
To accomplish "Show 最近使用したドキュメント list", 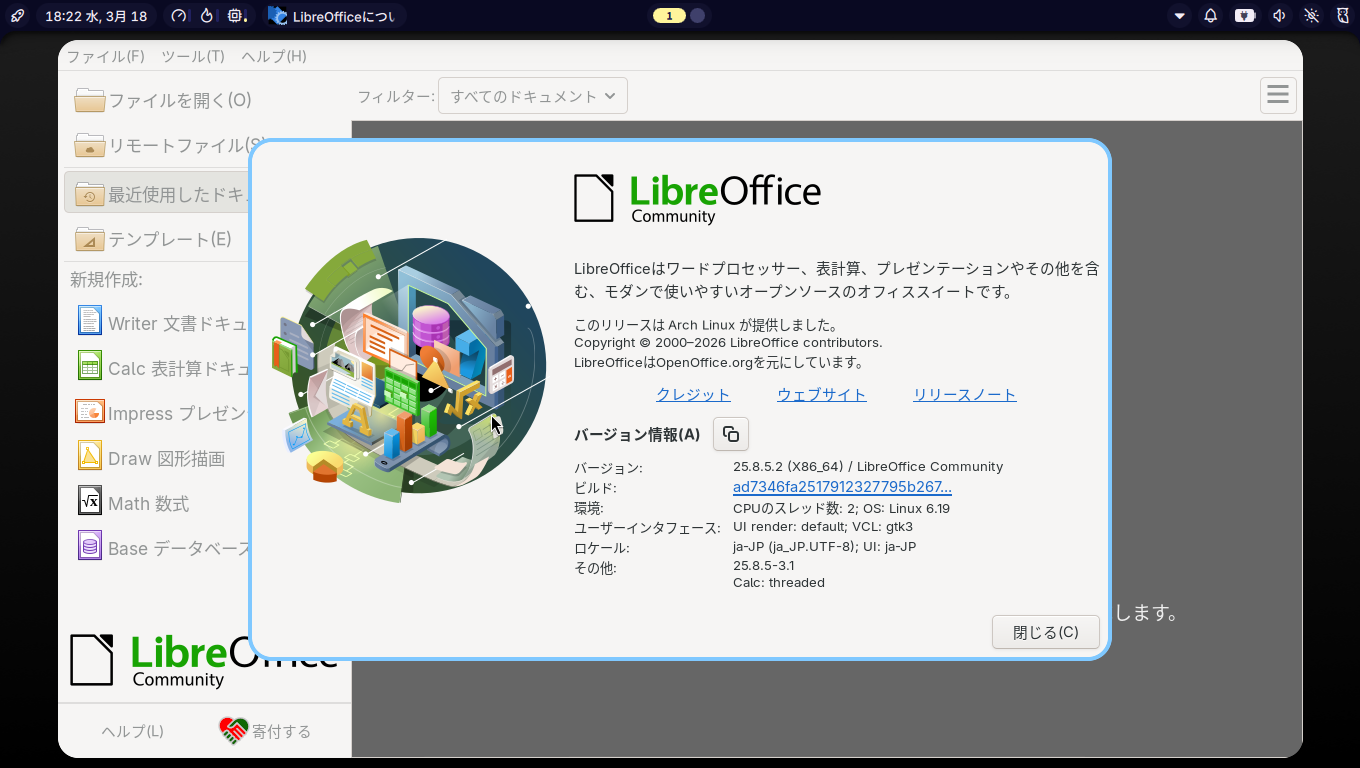I will click(x=157, y=194).
